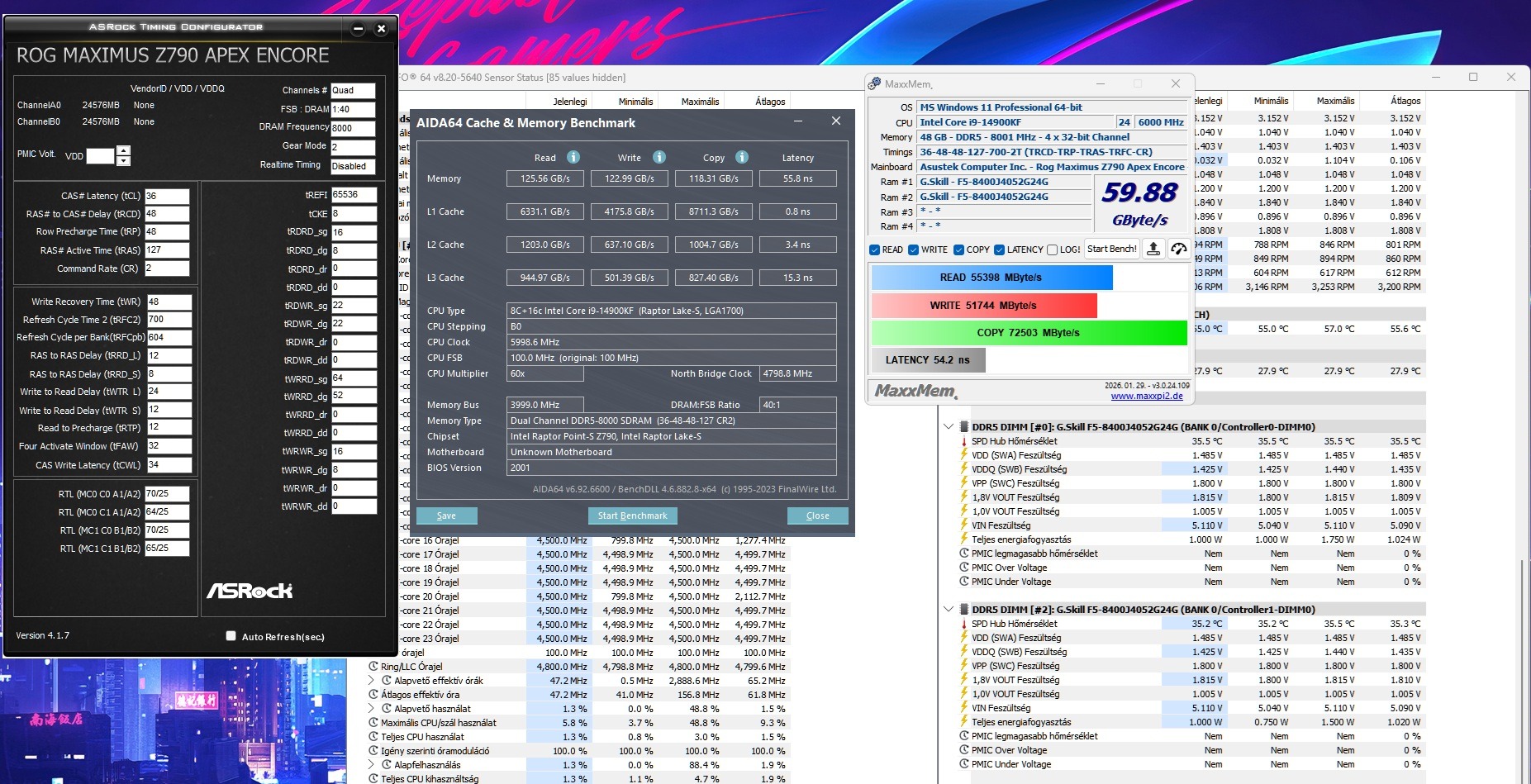Expand the Alapvető használat row
1531x784 pixels.
373,709
